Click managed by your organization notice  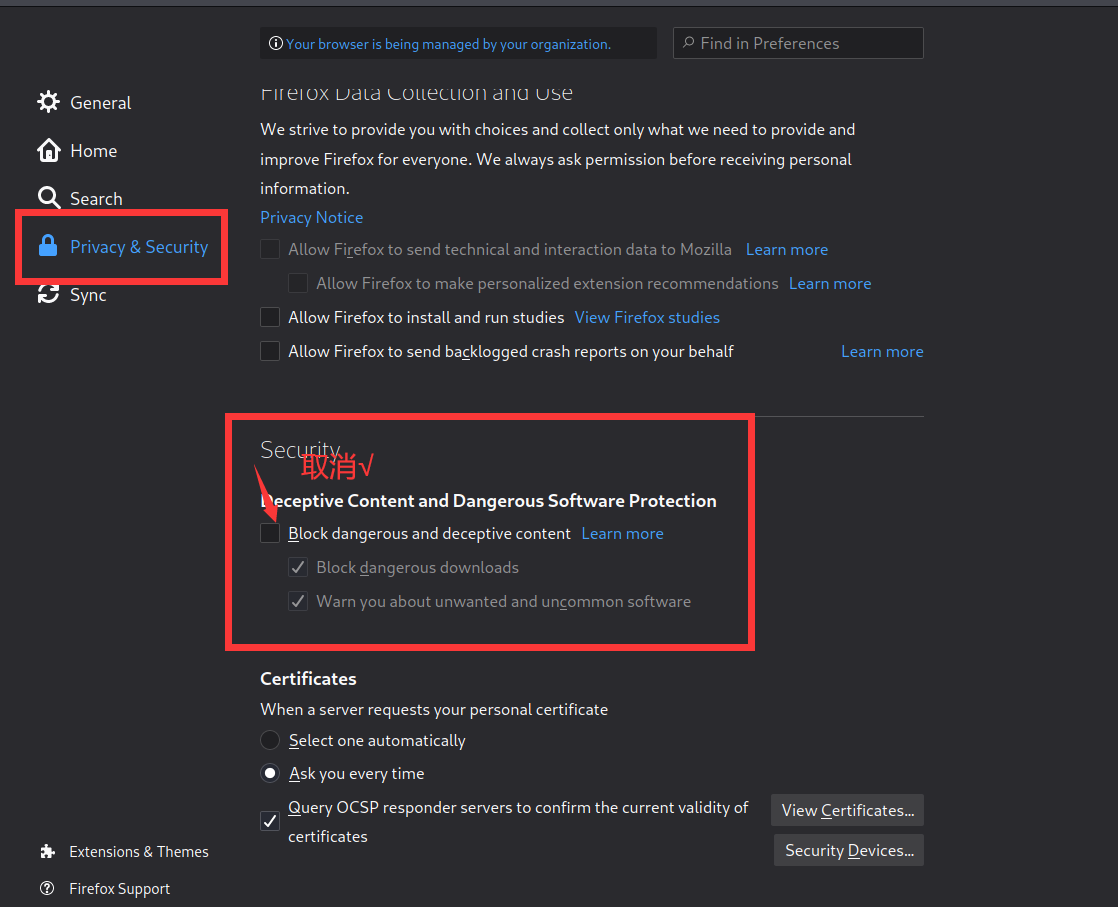coord(448,43)
